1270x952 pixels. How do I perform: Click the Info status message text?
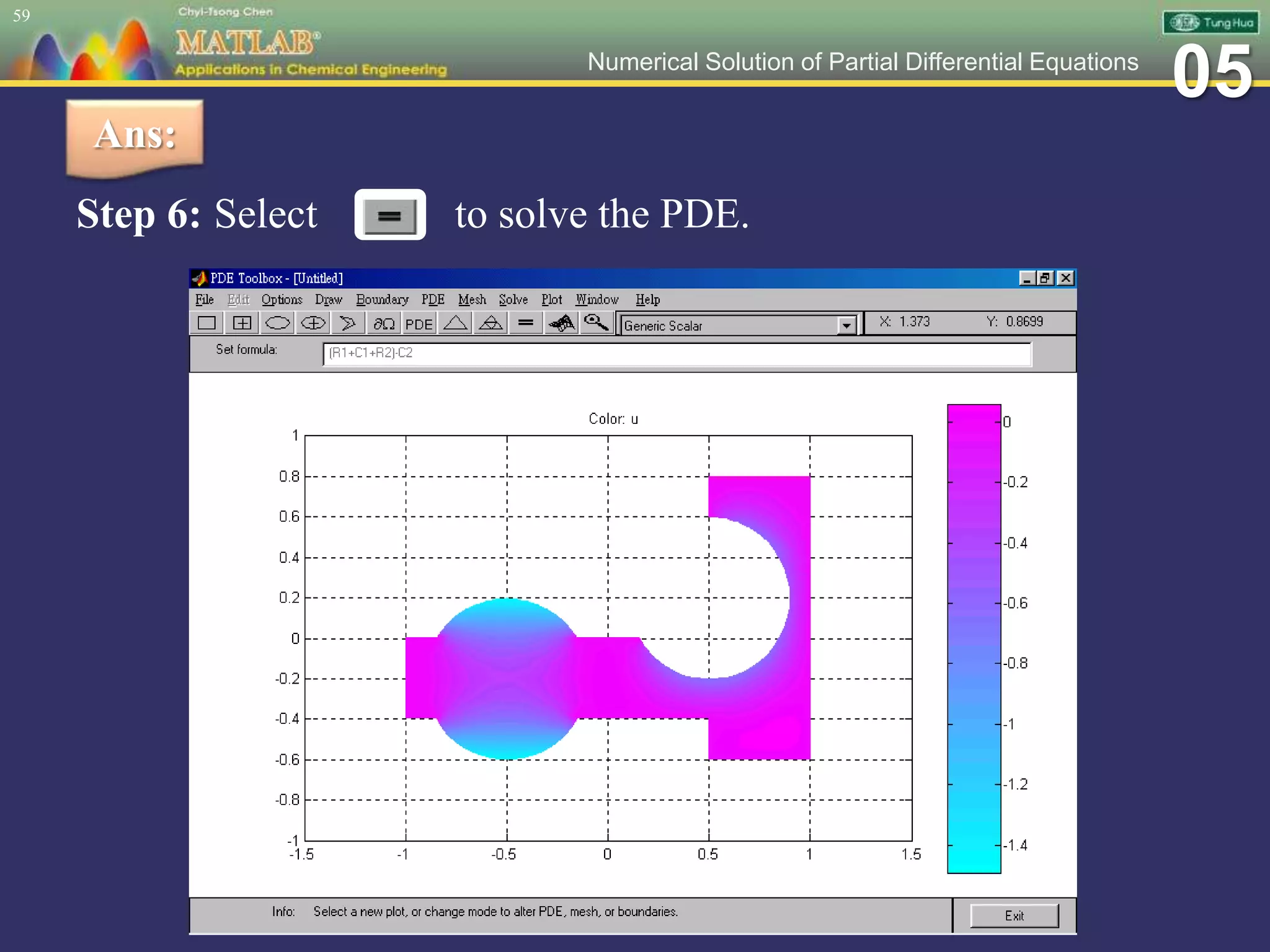[x=495, y=912]
